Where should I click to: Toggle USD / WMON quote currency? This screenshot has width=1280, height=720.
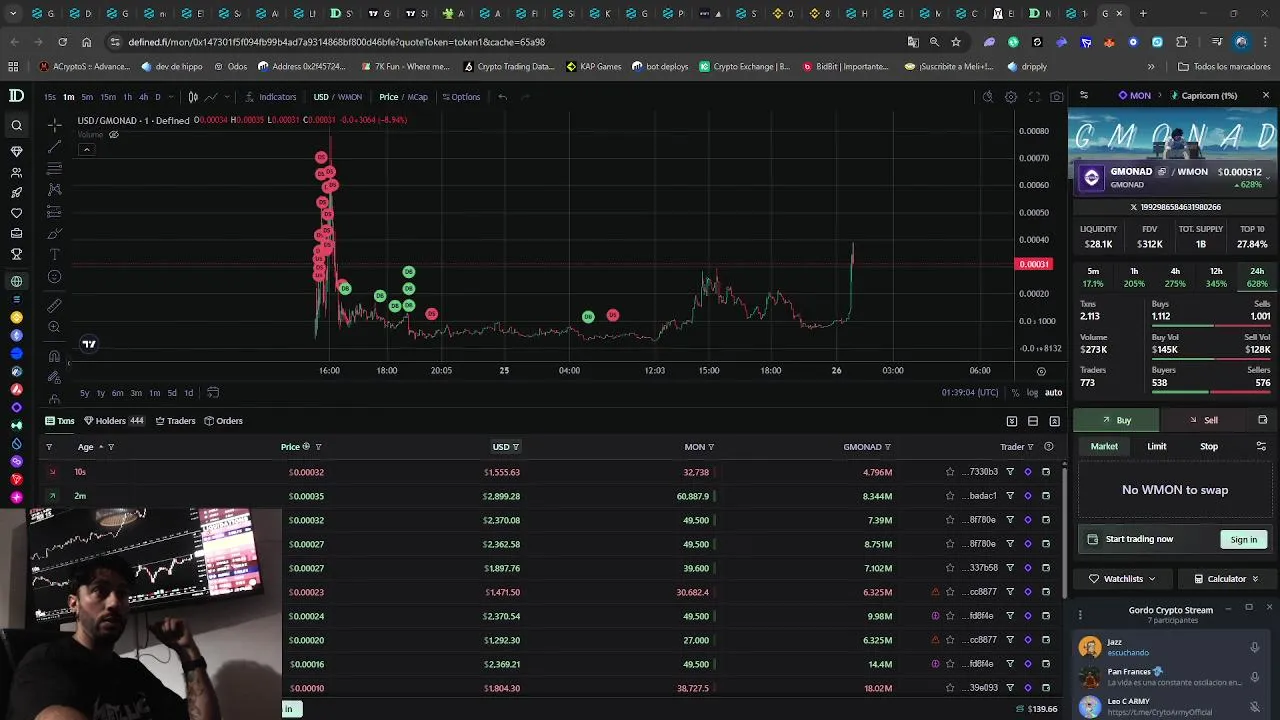pyautogui.click(x=337, y=97)
